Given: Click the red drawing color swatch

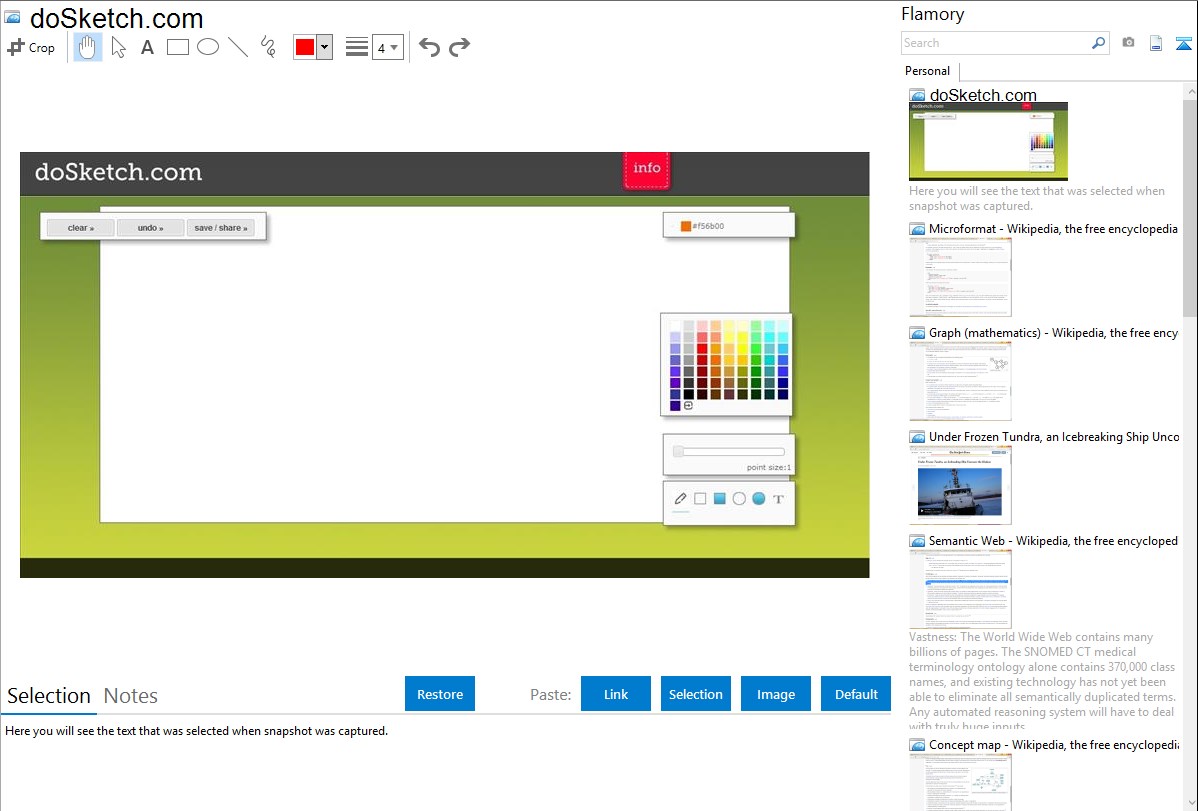Looking at the screenshot, I should (x=305, y=47).
